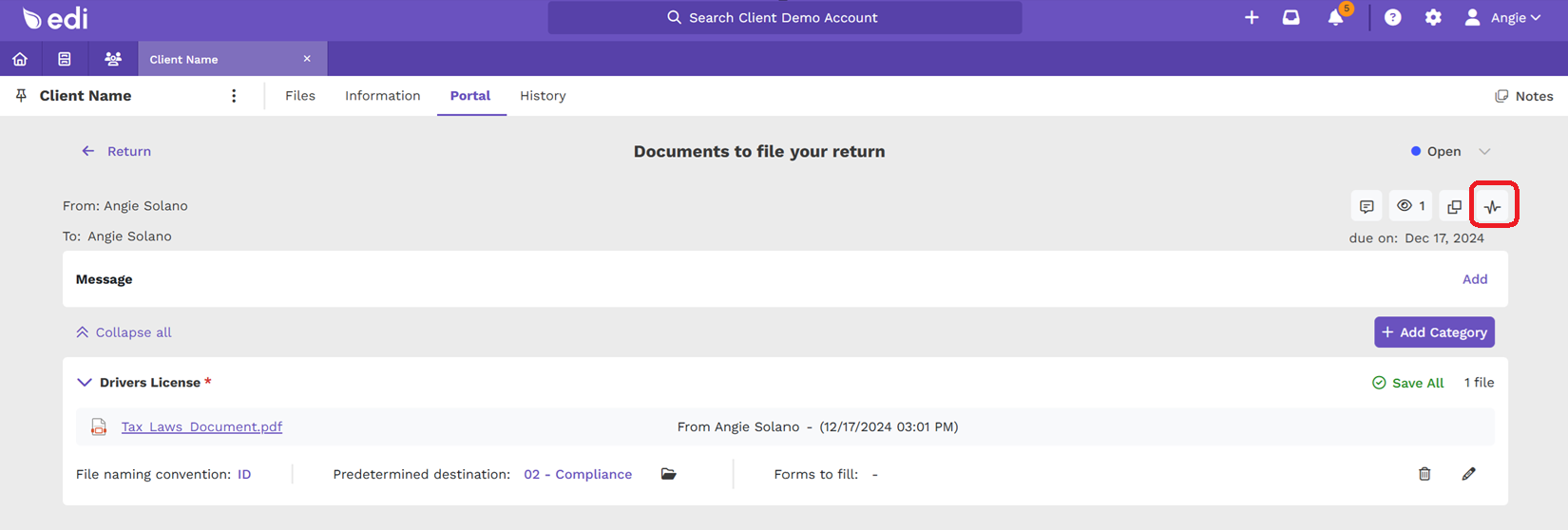
Task: Edit the Drivers License category with pencil
Action: 1468,474
